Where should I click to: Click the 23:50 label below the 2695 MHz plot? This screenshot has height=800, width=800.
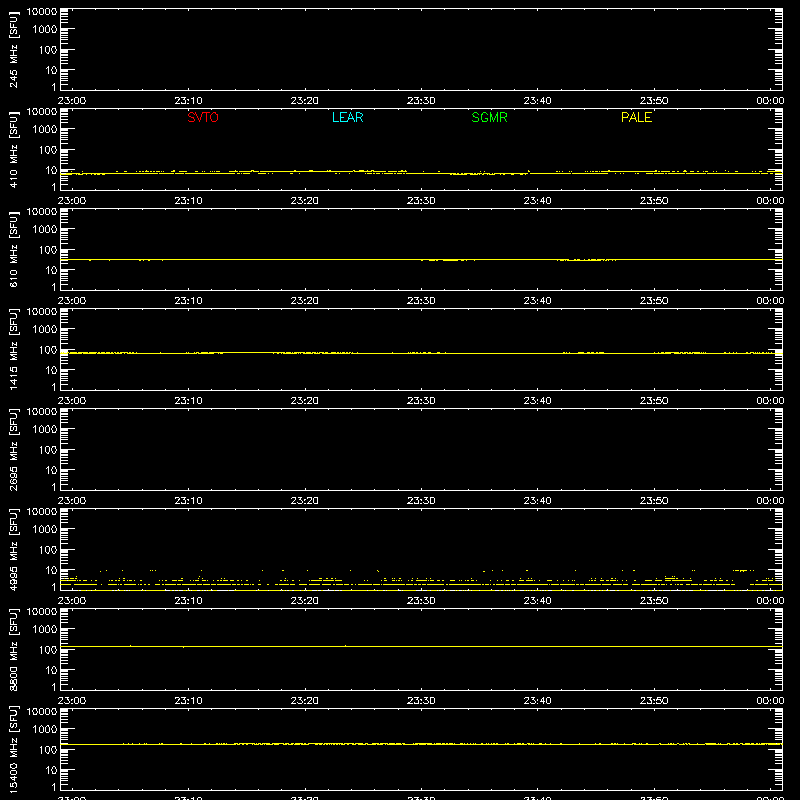click(x=654, y=501)
